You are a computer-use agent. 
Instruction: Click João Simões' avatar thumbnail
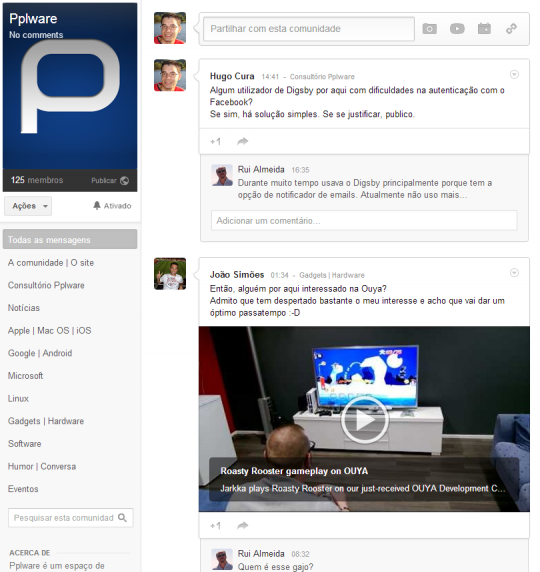(x=170, y=274)
